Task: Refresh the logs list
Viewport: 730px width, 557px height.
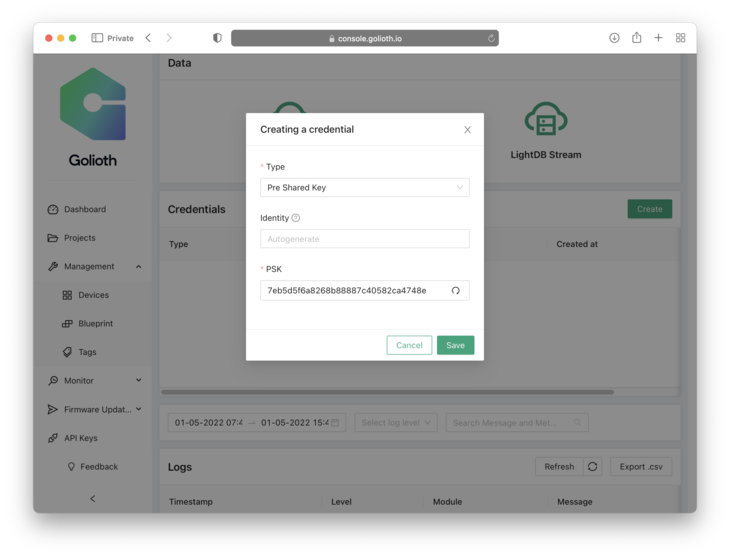Action: (x=559, y=467)
